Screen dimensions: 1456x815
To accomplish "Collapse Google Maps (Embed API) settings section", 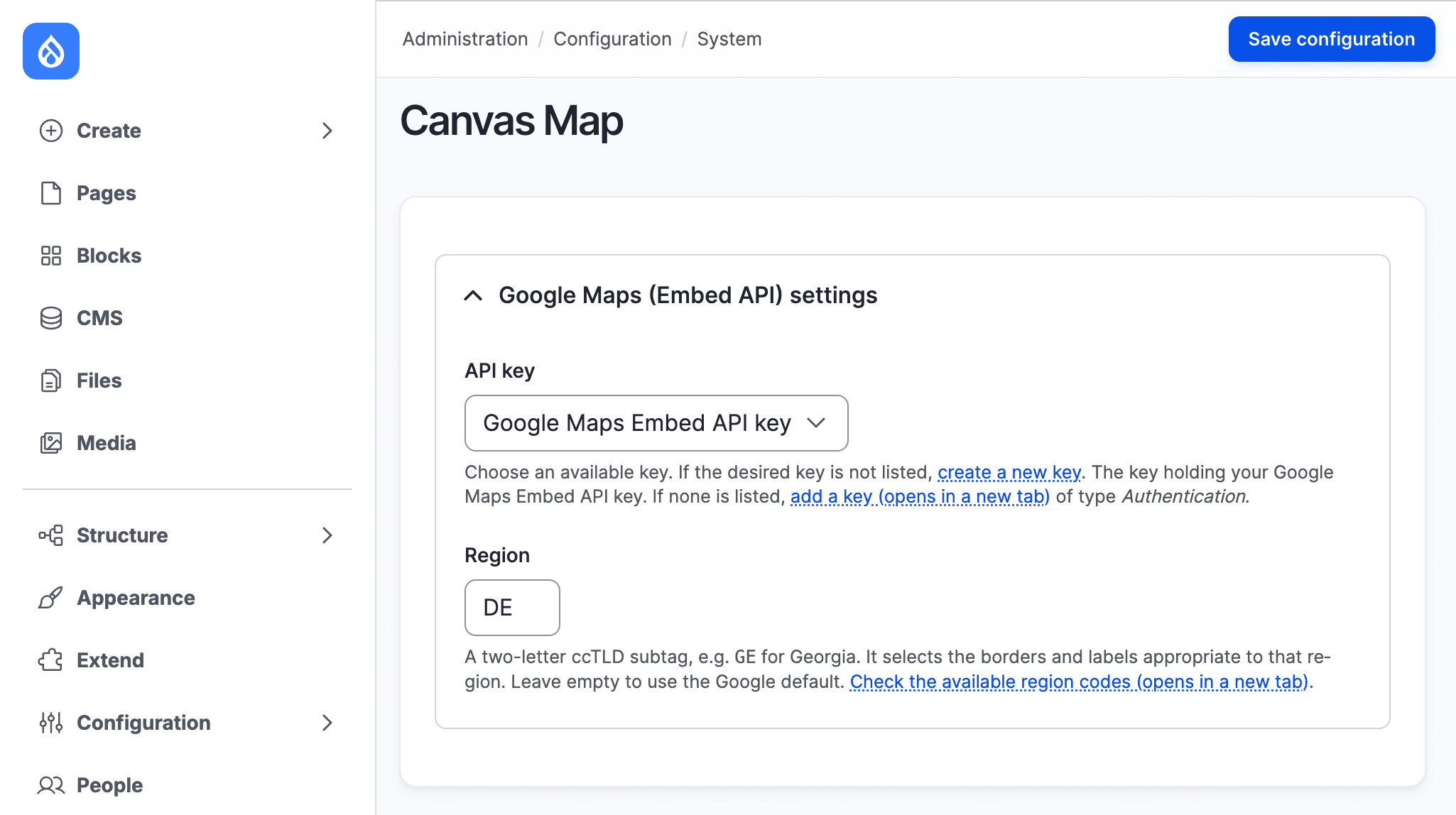I will (473, 295).
